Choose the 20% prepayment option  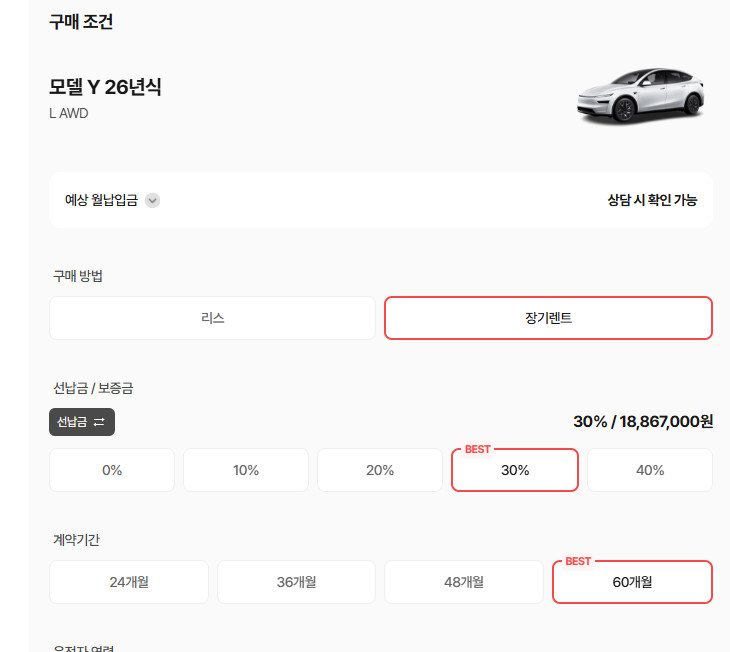coord(380,470)
